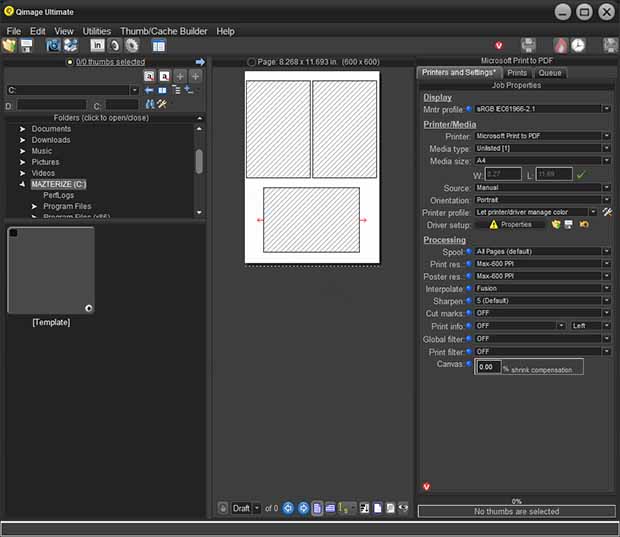Open the Utilities menu
The width and height of the screenshot is (620, 537).
coord(97,31)
